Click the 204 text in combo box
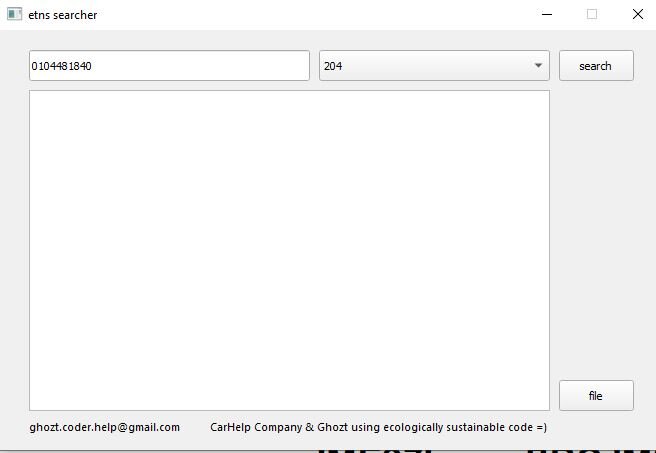This screenshot has width=656, height=453. tap(333, 66)
